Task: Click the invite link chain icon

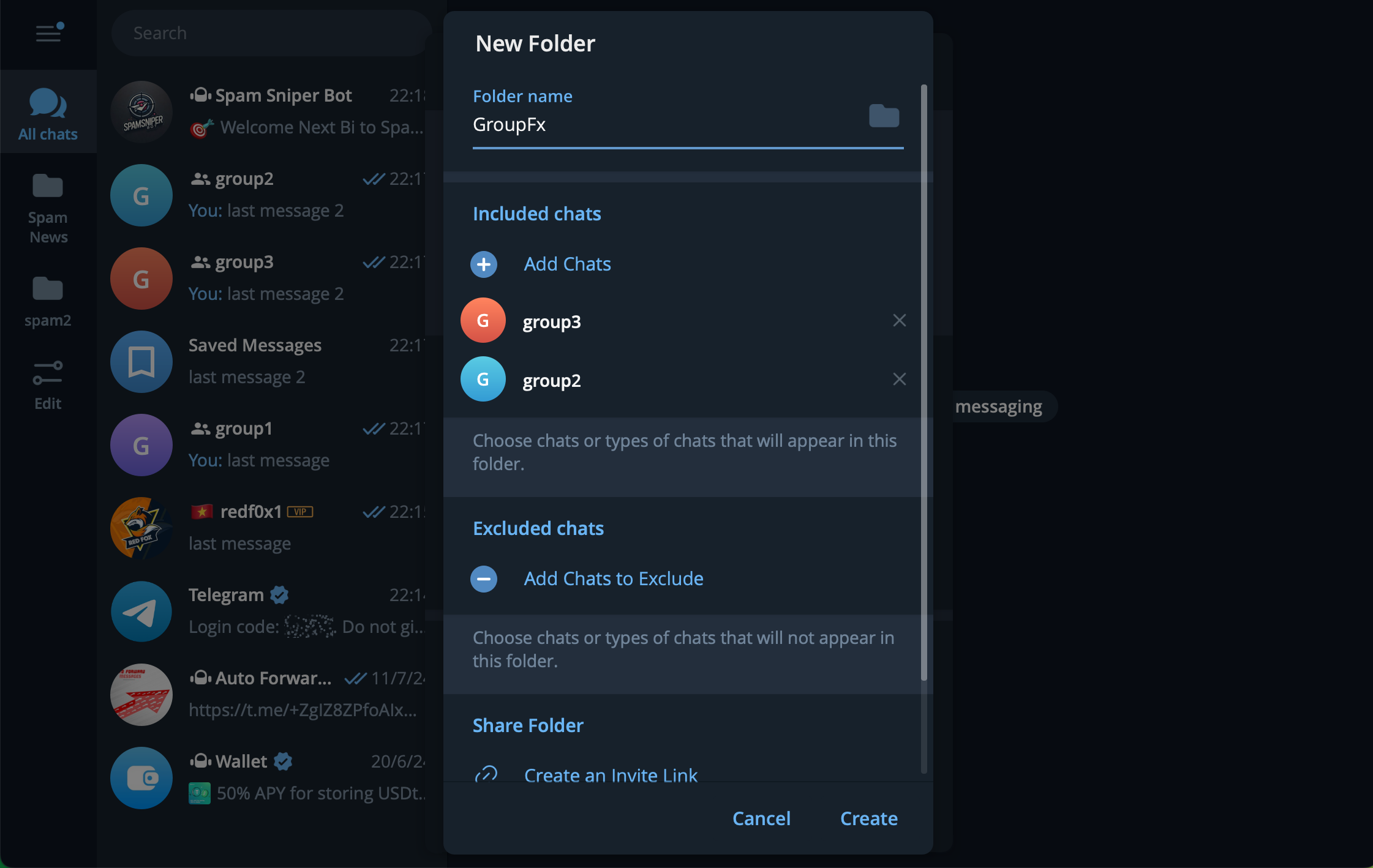Action: pyautogui.click(x=486, y=774)
